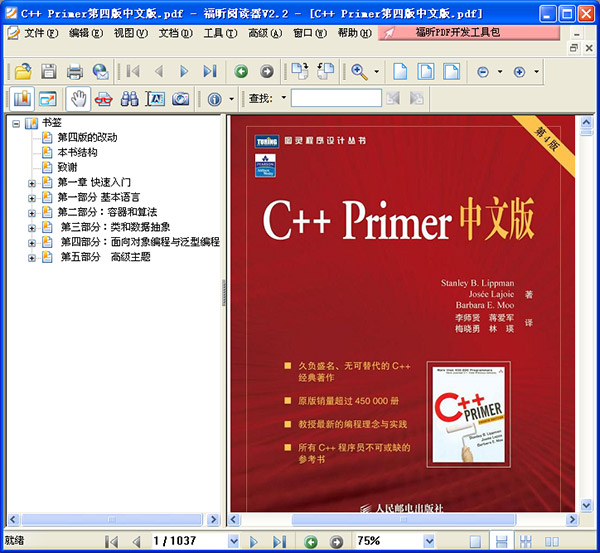Expand 第二部分：容器和算法 bookmark
The width and height of the screenshot is (600, 553).
pyautogui.click(x=32, y=213)
